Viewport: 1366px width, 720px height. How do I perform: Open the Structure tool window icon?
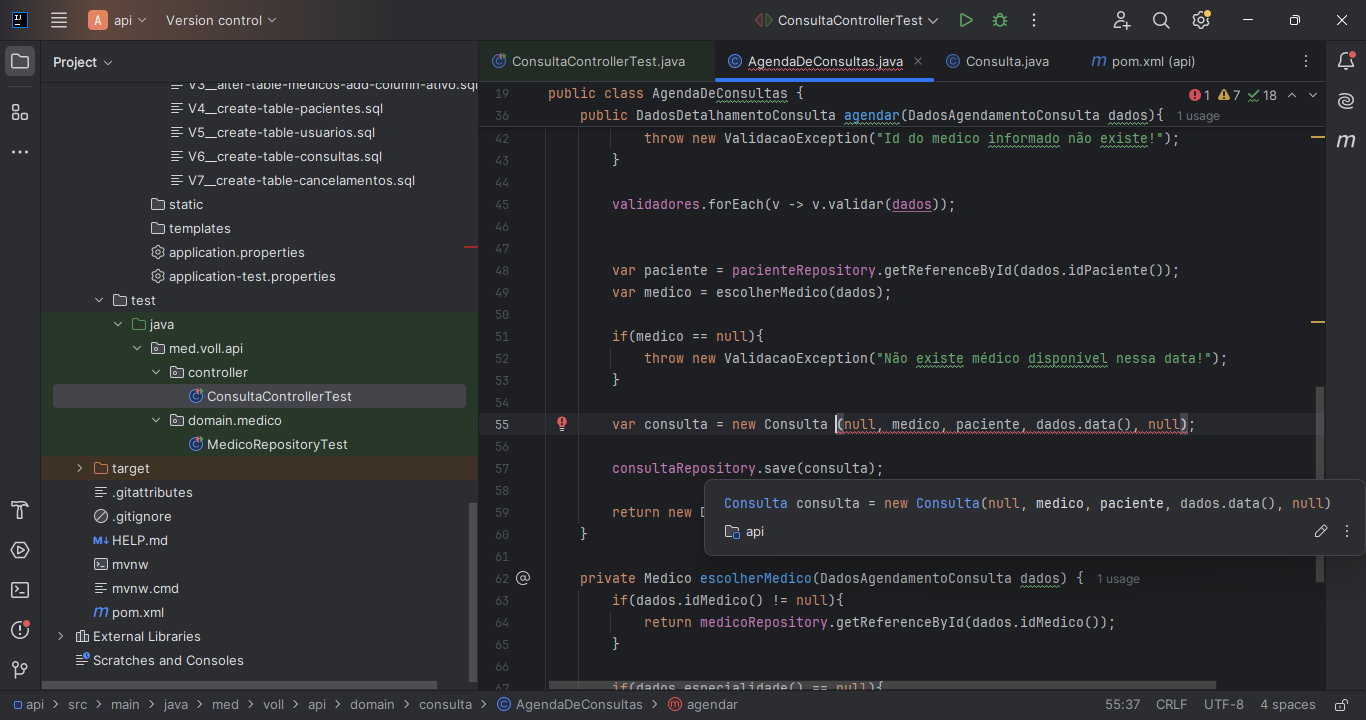(20, 112)
